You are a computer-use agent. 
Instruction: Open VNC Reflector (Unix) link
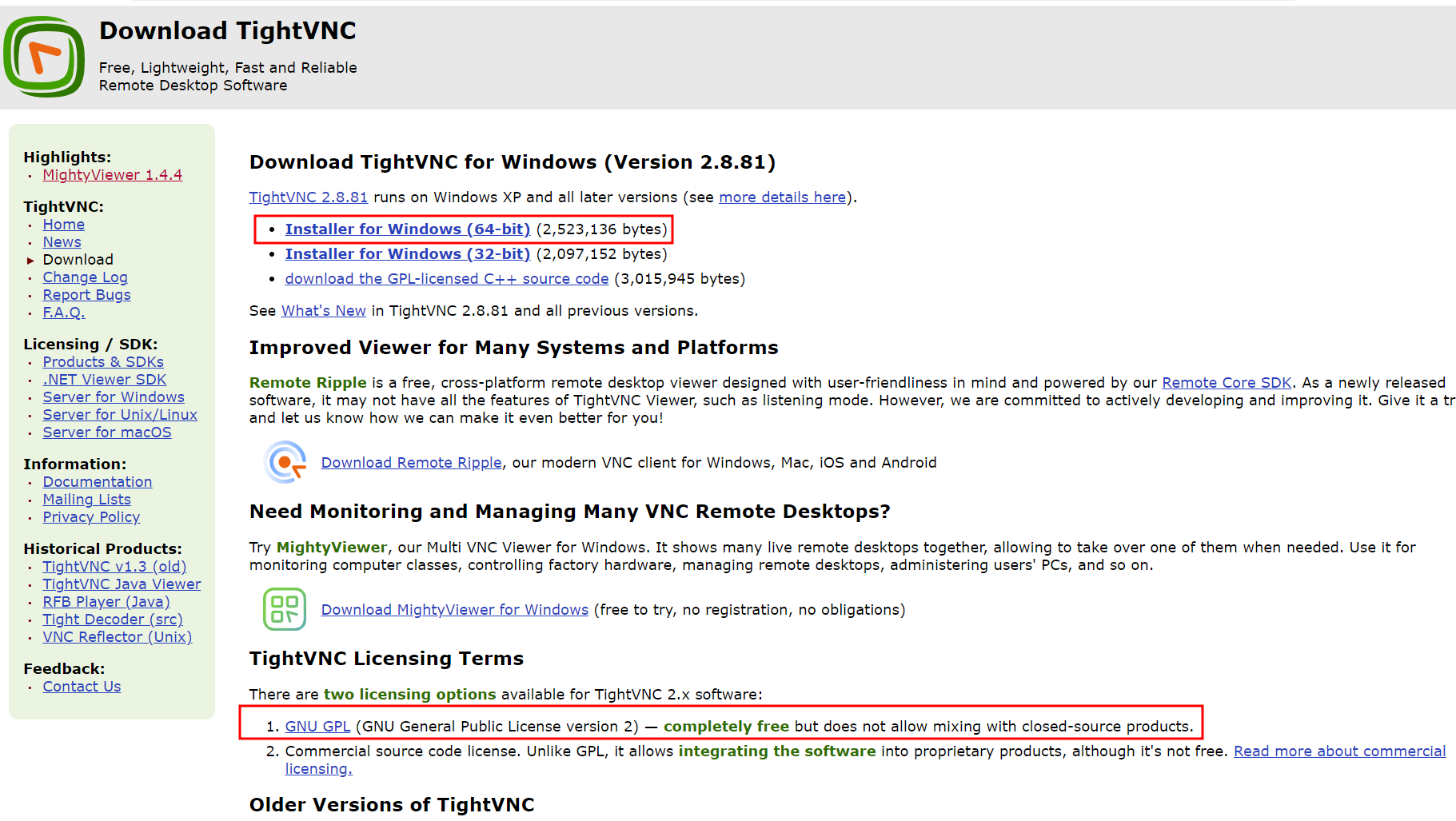118,637
